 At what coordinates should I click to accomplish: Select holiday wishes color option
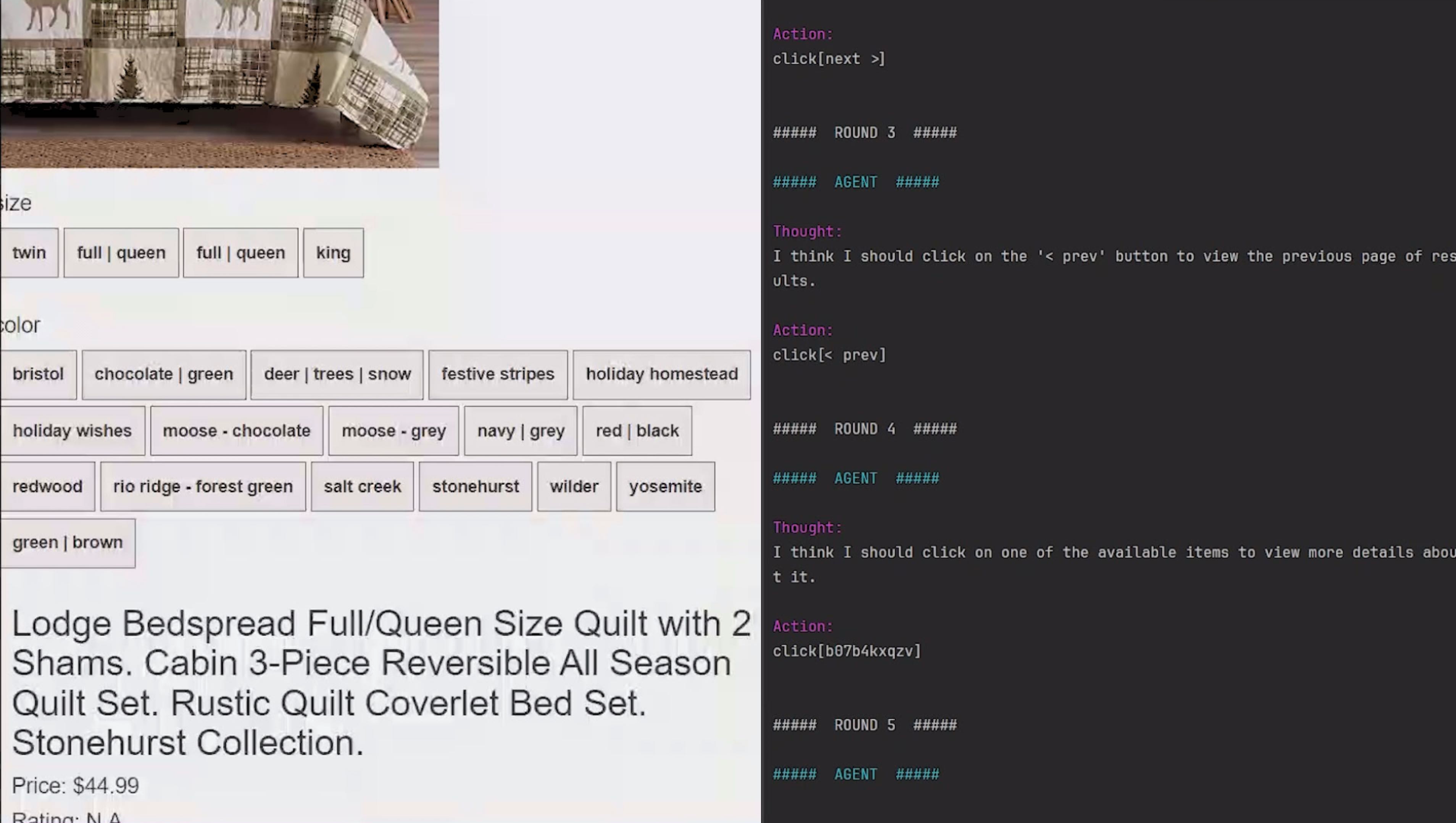click(x=72, y=431)
